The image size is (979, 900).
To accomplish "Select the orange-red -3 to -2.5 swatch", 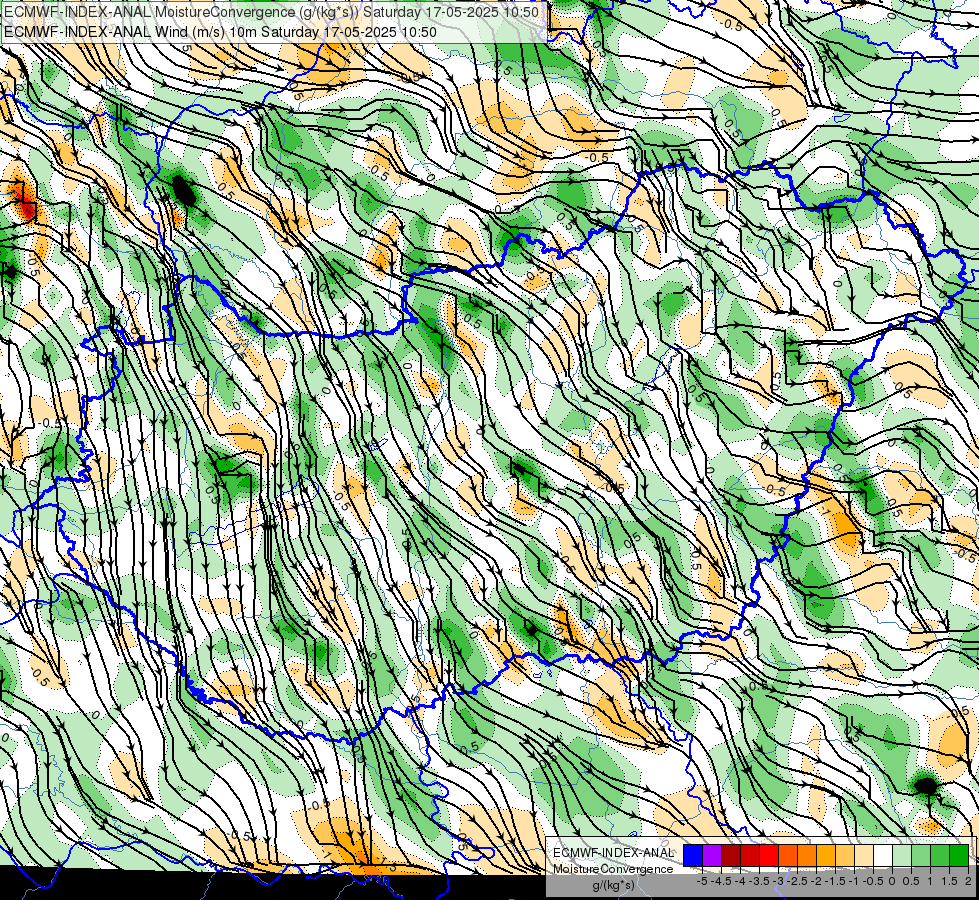I will click(788, 855).
